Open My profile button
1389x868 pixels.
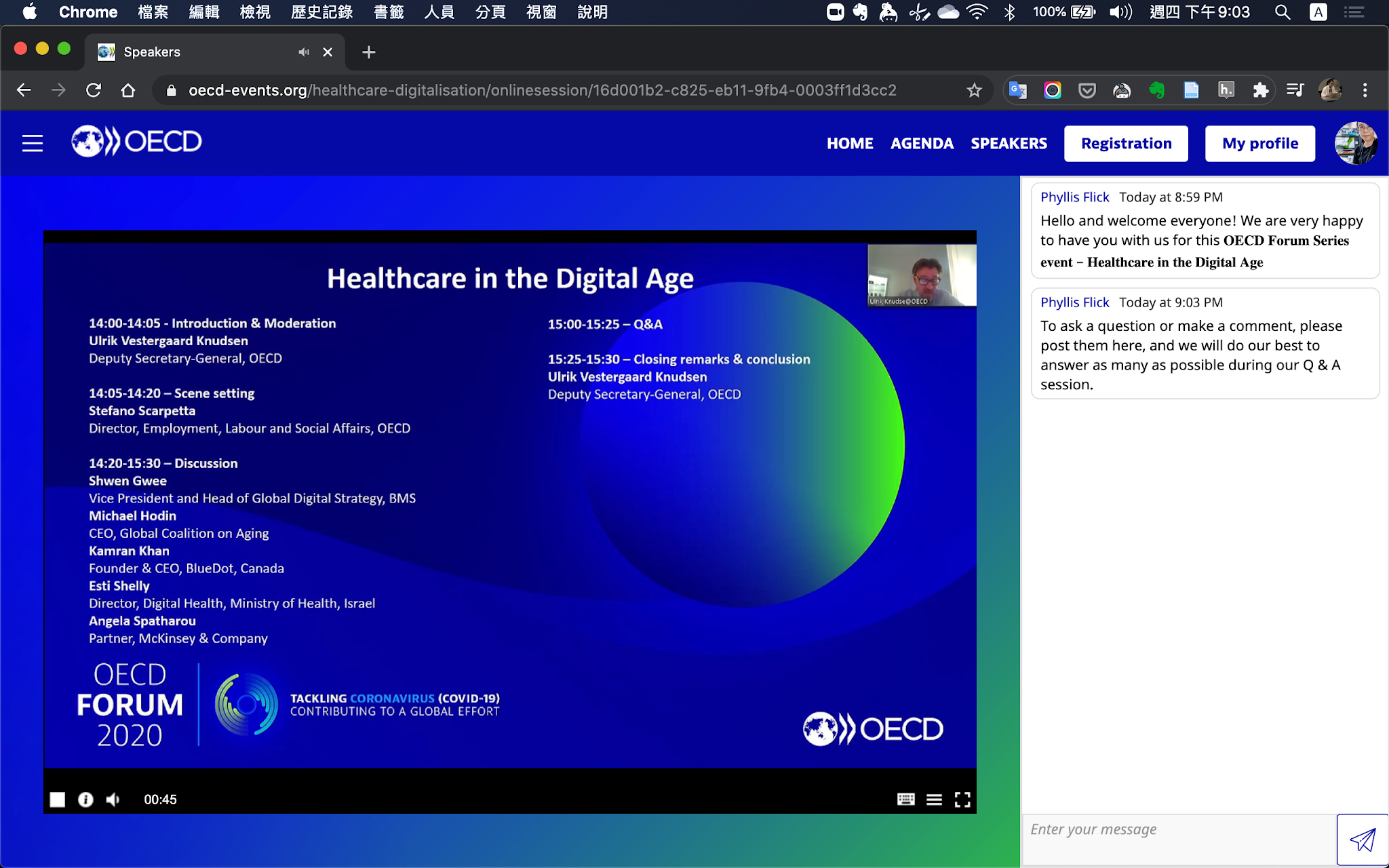point(1259,143)
